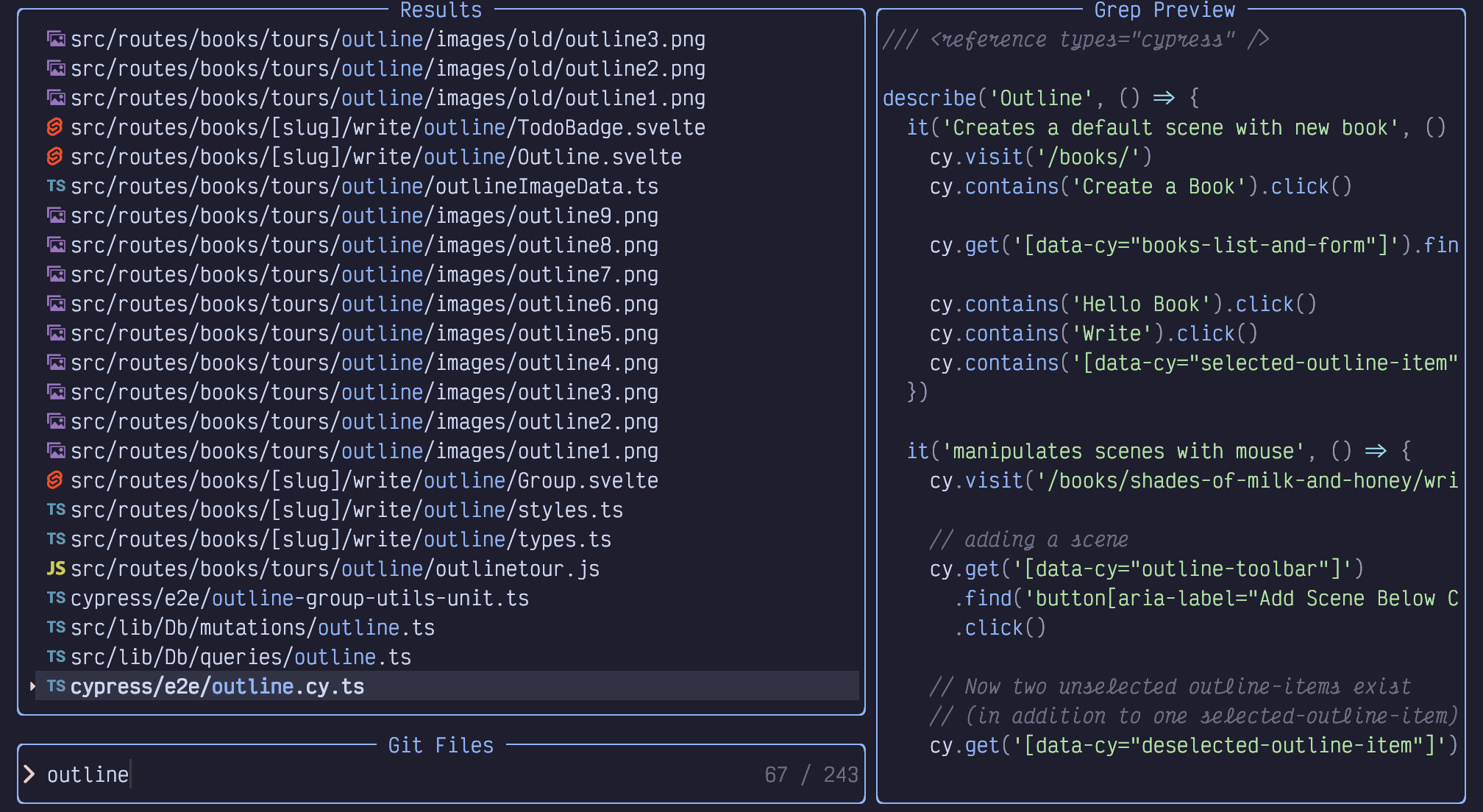1483x812 pixels.
Task: Select tours/outline/images/outline4.png result
Action: pos(364,363)
